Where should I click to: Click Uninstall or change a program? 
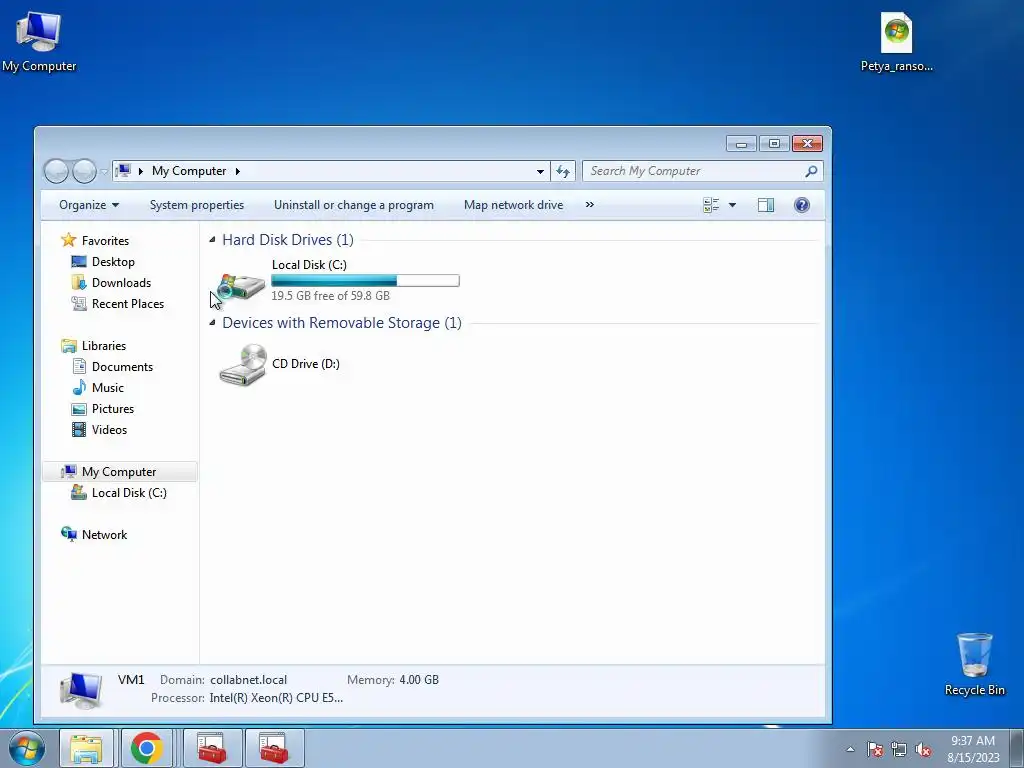[x=353, y=205]
